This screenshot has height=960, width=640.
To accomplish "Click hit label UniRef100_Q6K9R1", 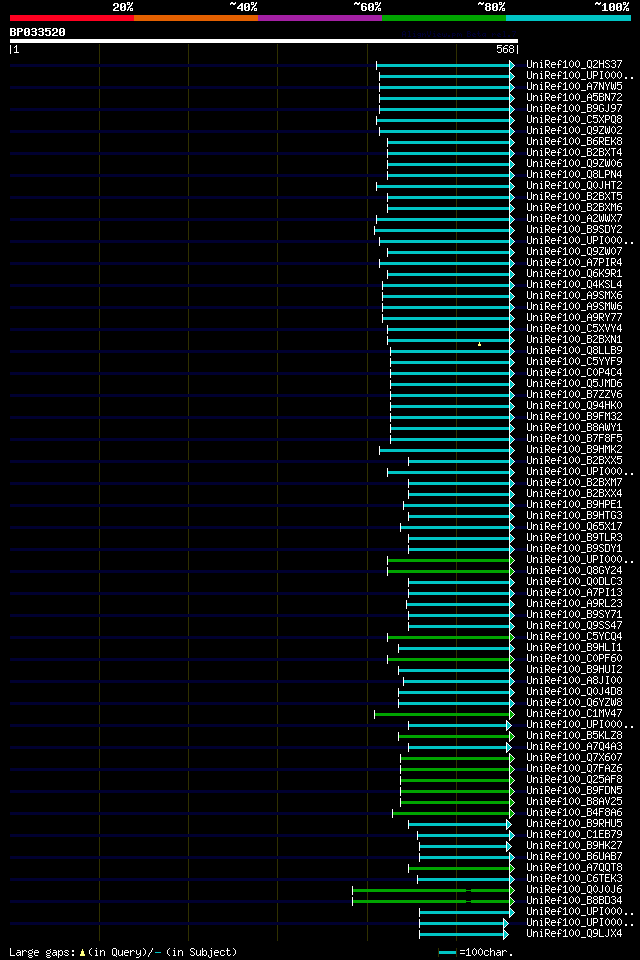I will [x=574, y=274].
